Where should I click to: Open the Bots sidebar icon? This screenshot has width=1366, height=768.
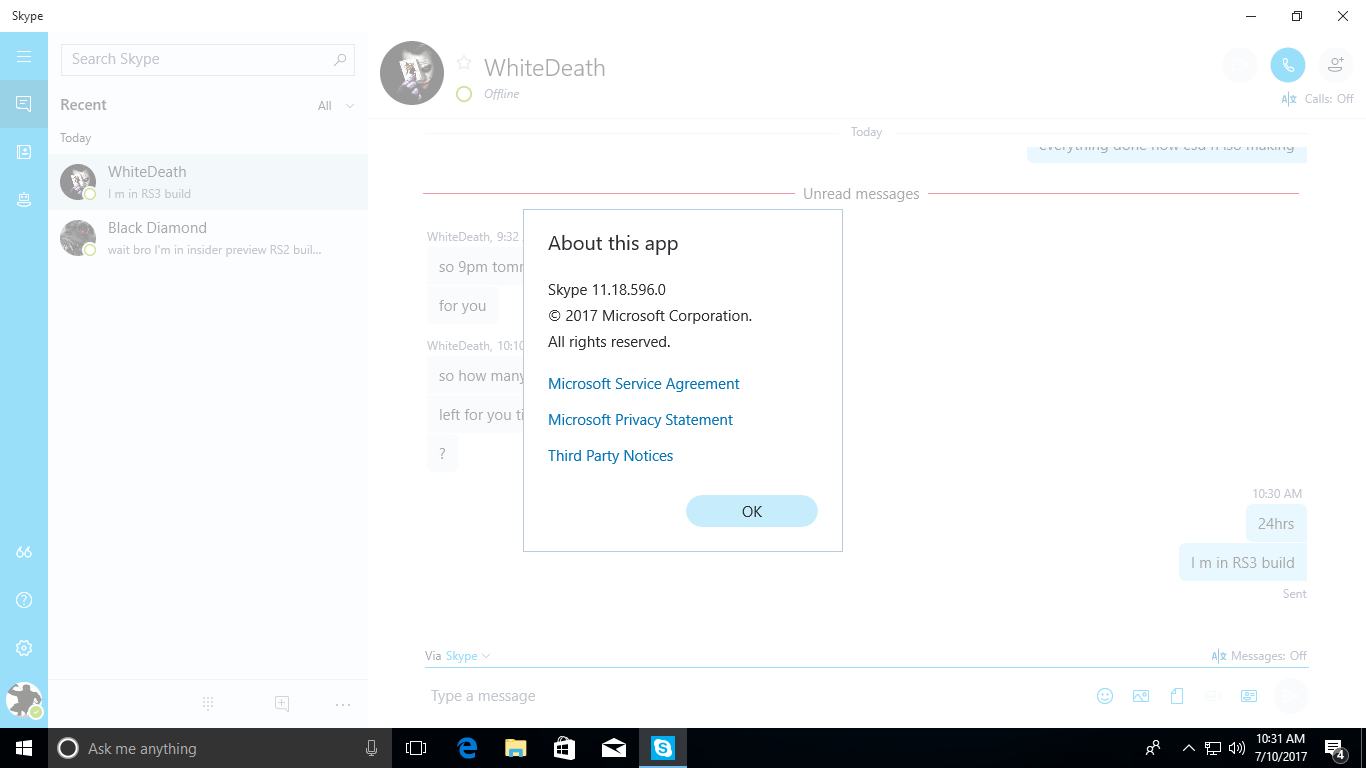(x=24, y=200)
